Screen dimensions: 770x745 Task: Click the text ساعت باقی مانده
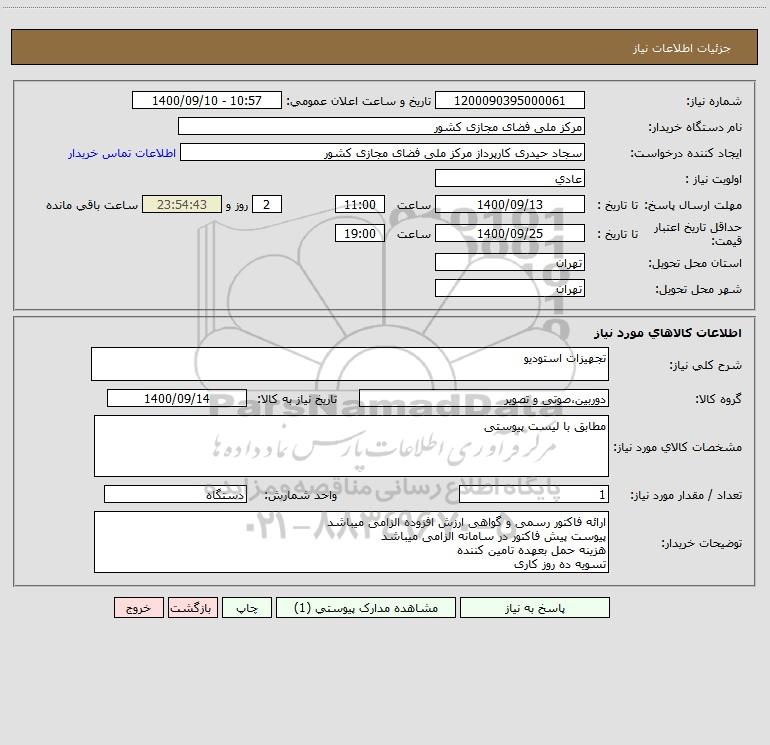[x=92, y=205]
